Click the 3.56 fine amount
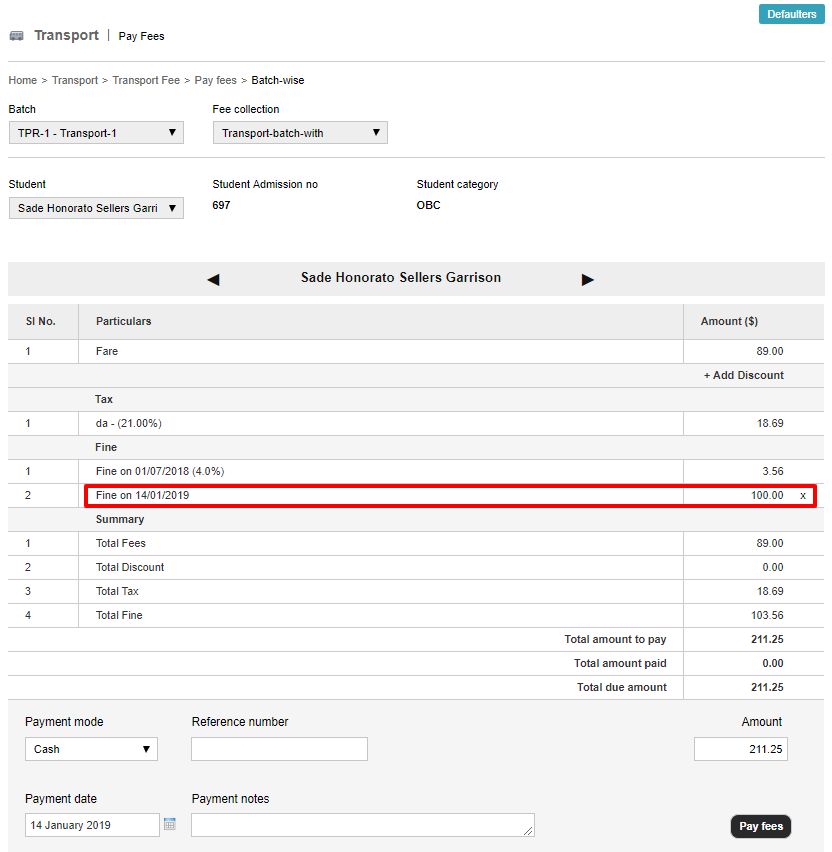Image resolution: width=832 pixels, height=852 pixels. 773,471
